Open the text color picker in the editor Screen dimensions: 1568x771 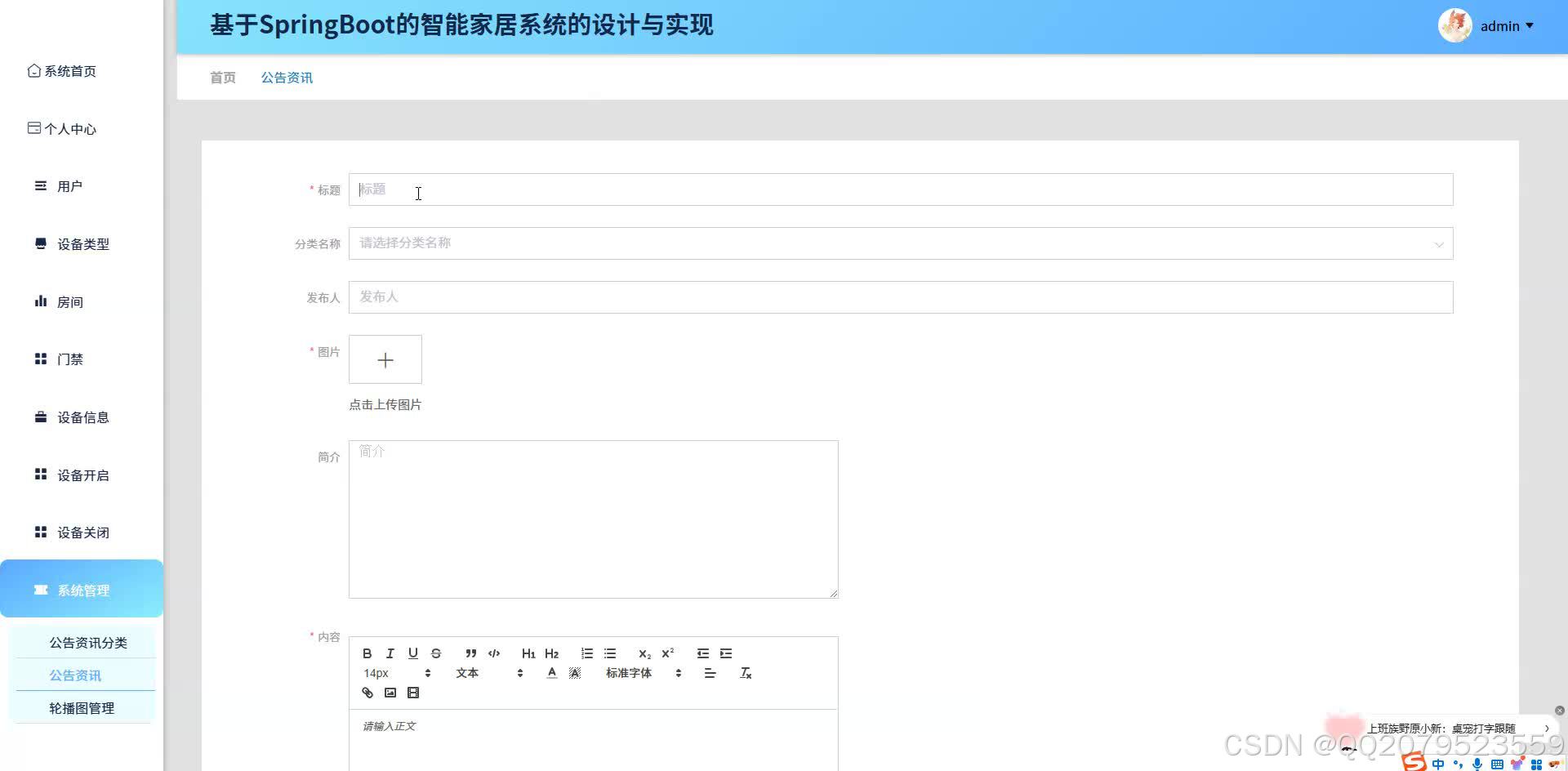point(552,672)
